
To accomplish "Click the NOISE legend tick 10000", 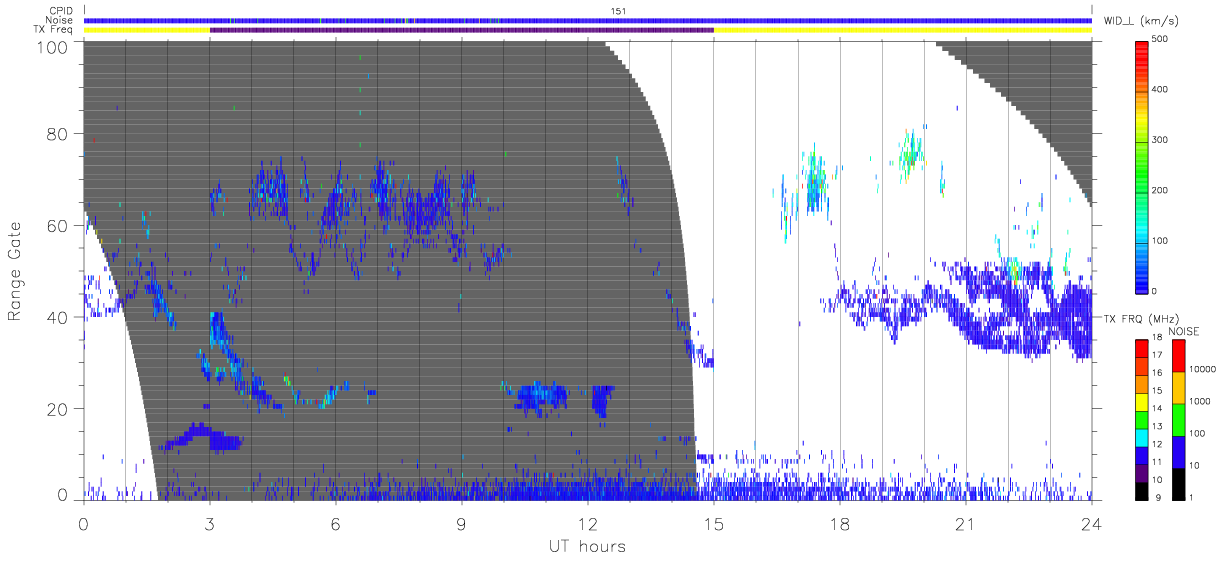I will (x=1201, y=369).
